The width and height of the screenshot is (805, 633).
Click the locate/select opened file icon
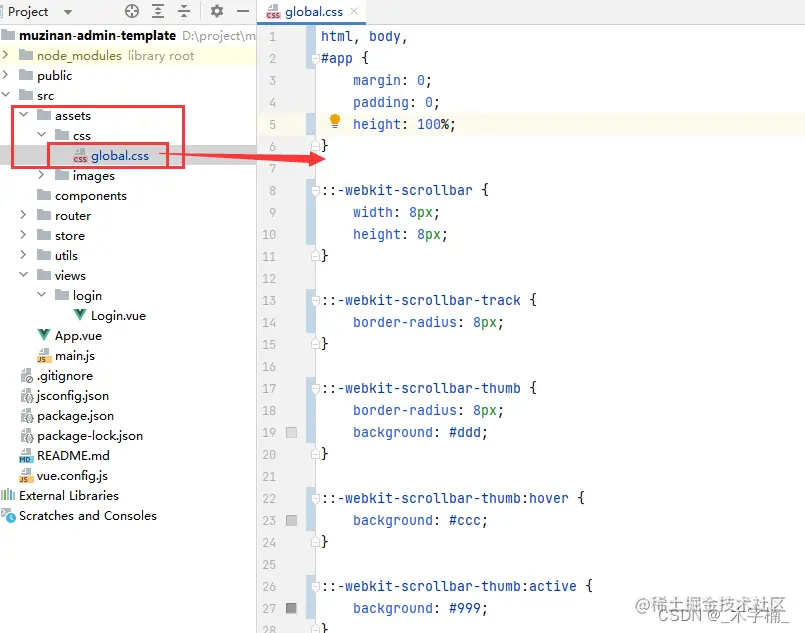[132, 11]
